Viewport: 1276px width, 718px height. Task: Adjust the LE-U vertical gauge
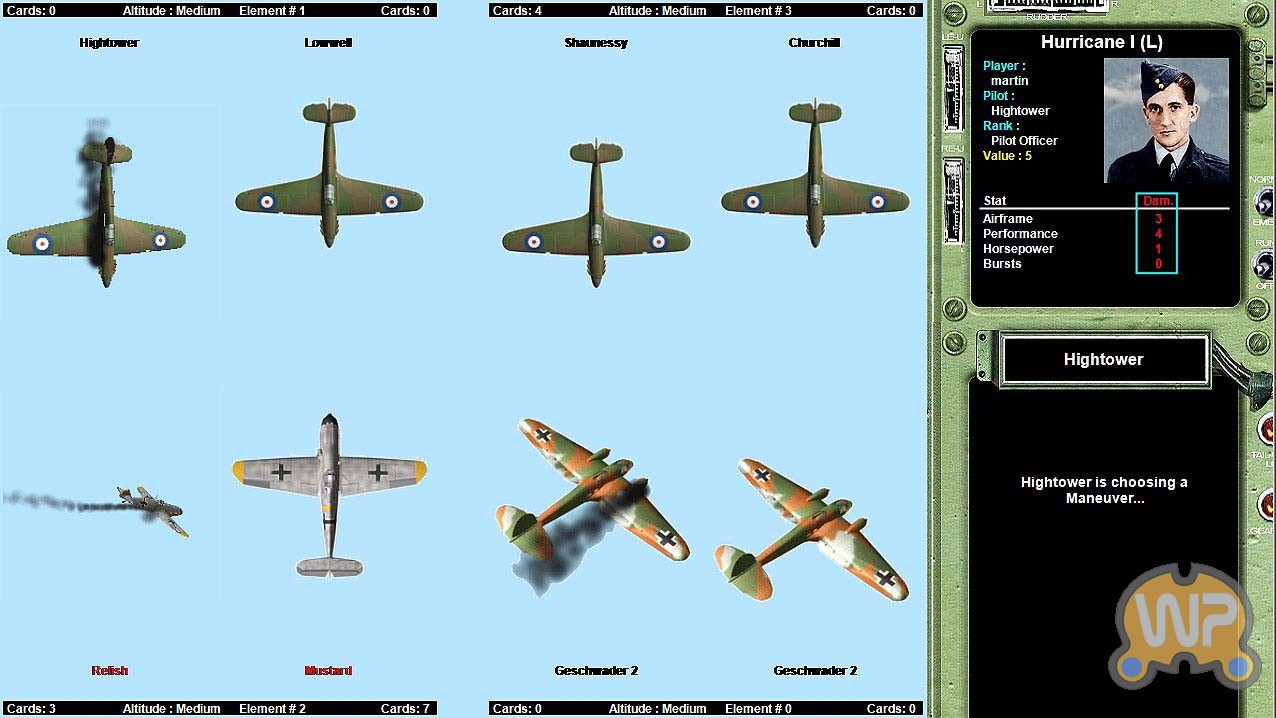953,90
